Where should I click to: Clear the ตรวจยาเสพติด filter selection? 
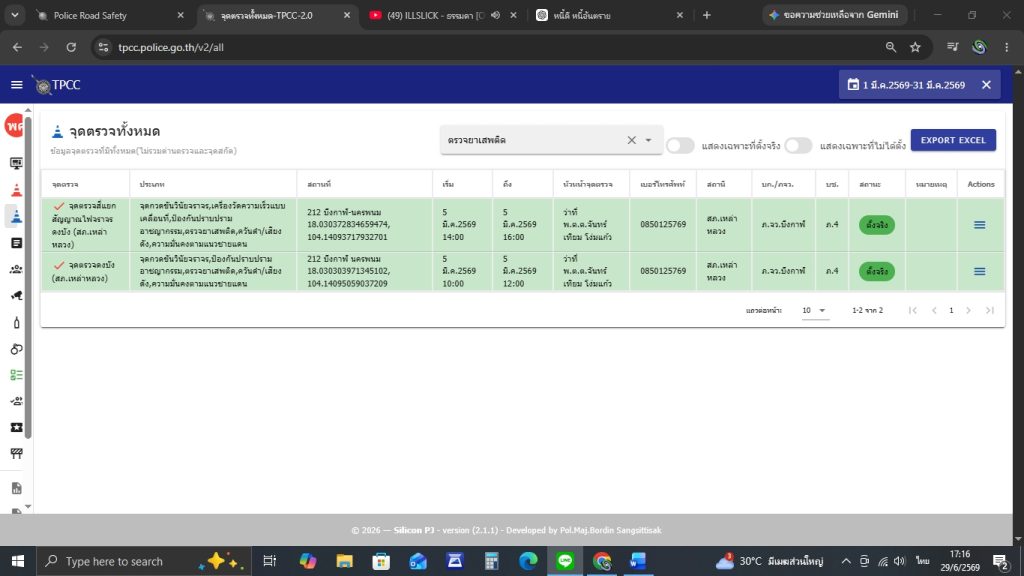pyautogui.click(x=632, y=140)
